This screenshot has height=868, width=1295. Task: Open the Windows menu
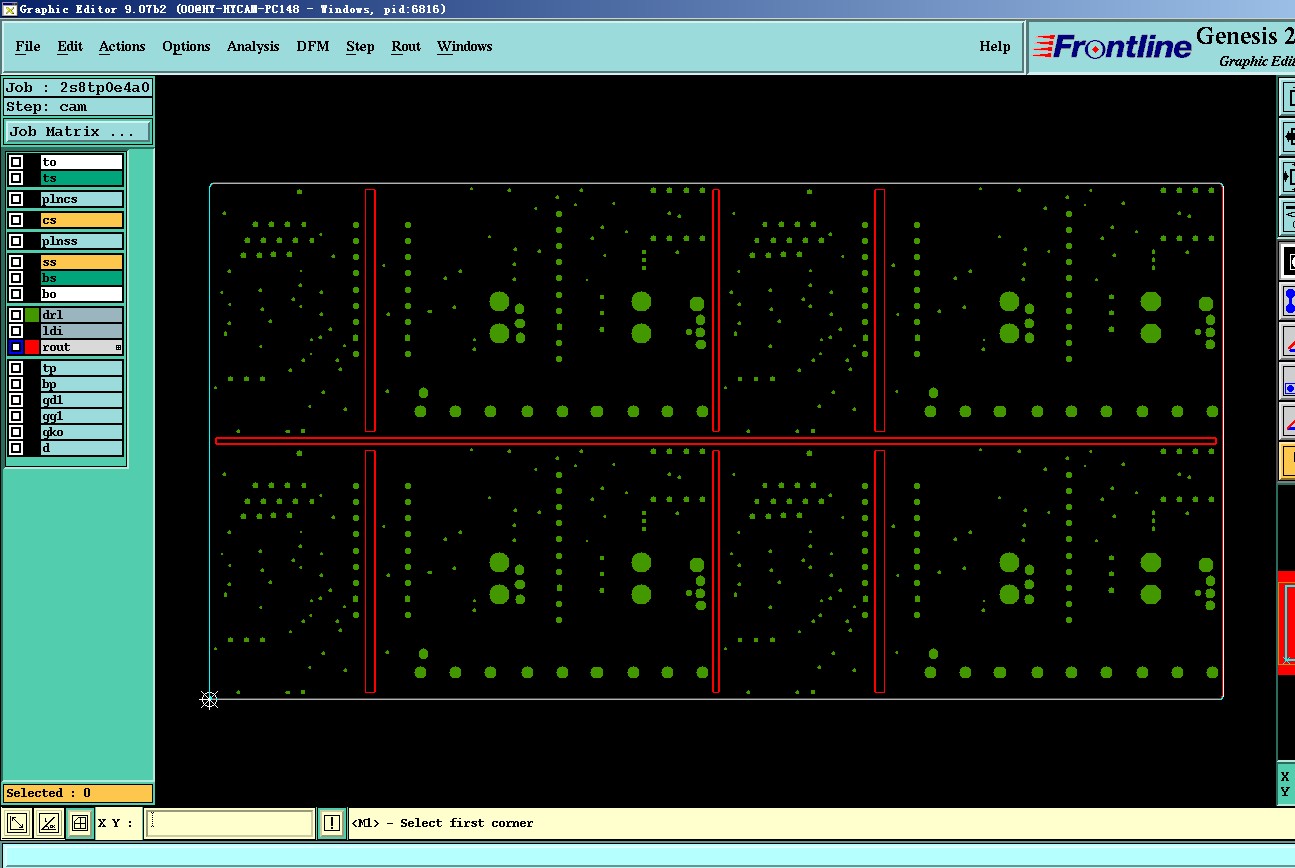coord(465,46)
